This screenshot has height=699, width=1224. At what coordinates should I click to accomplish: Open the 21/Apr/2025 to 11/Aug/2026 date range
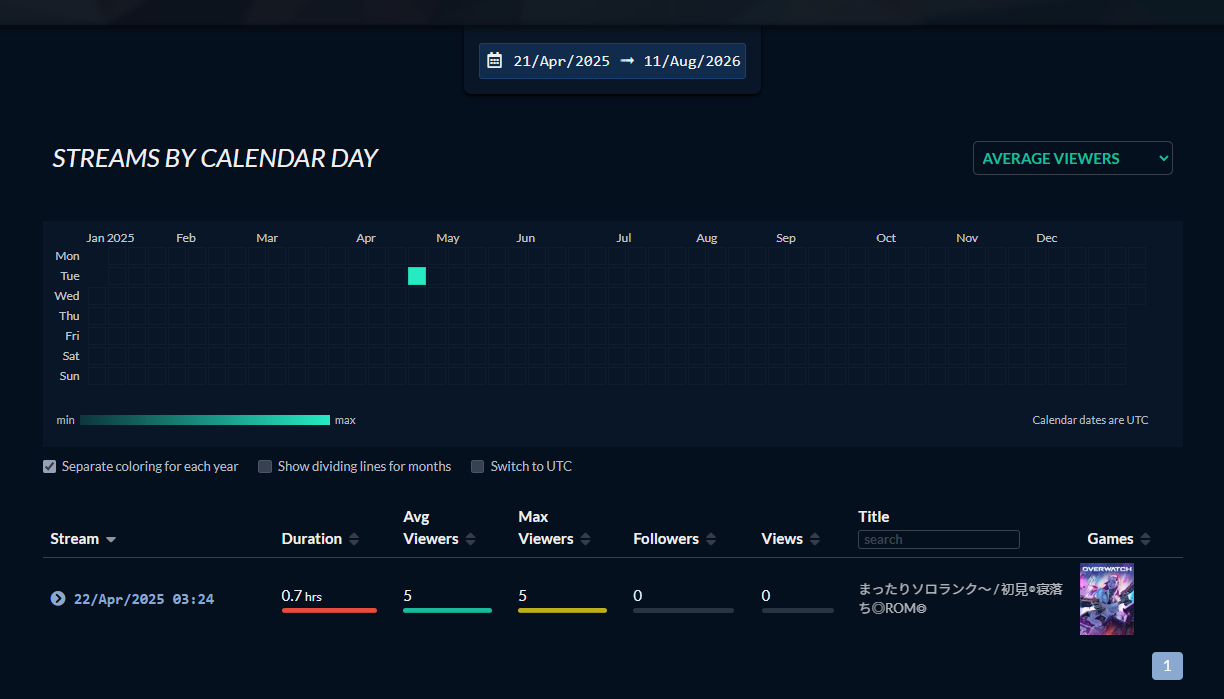pyautogui.click(x=612, y=61)
